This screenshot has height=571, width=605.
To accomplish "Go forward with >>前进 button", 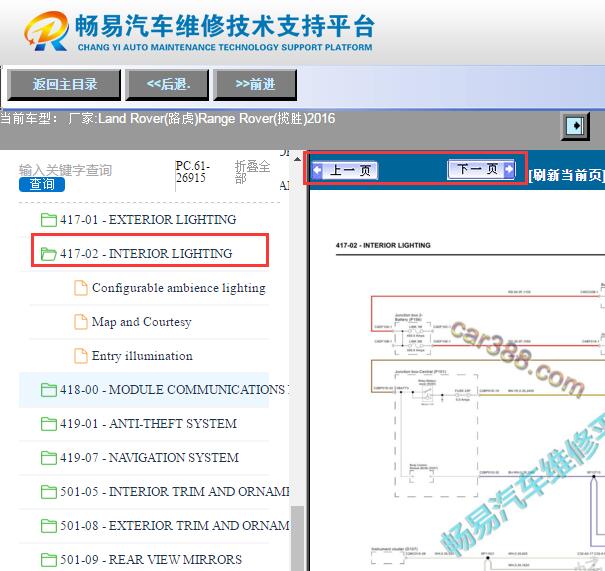I will [255, 85].
